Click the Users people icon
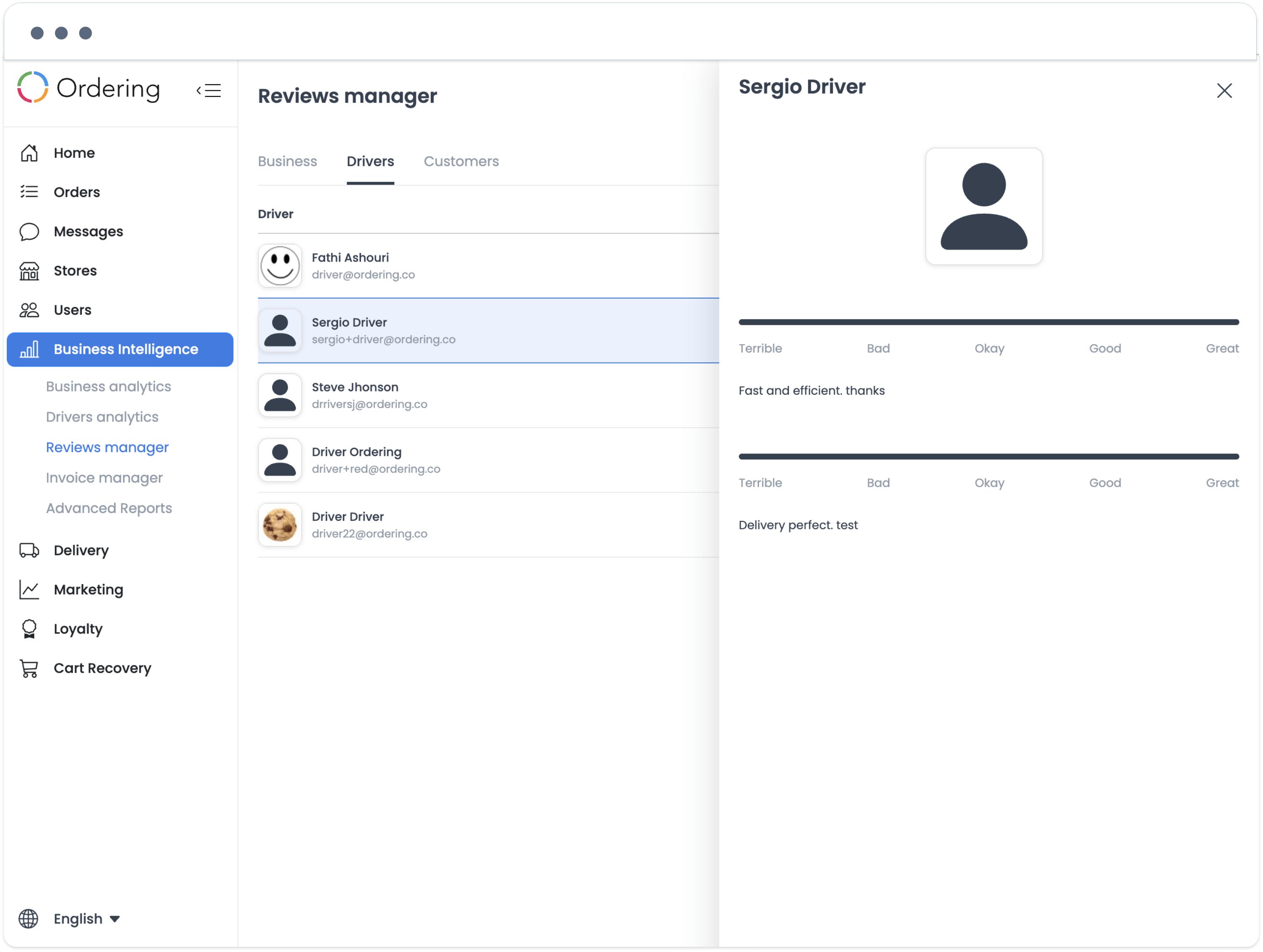 click(29, 310)
